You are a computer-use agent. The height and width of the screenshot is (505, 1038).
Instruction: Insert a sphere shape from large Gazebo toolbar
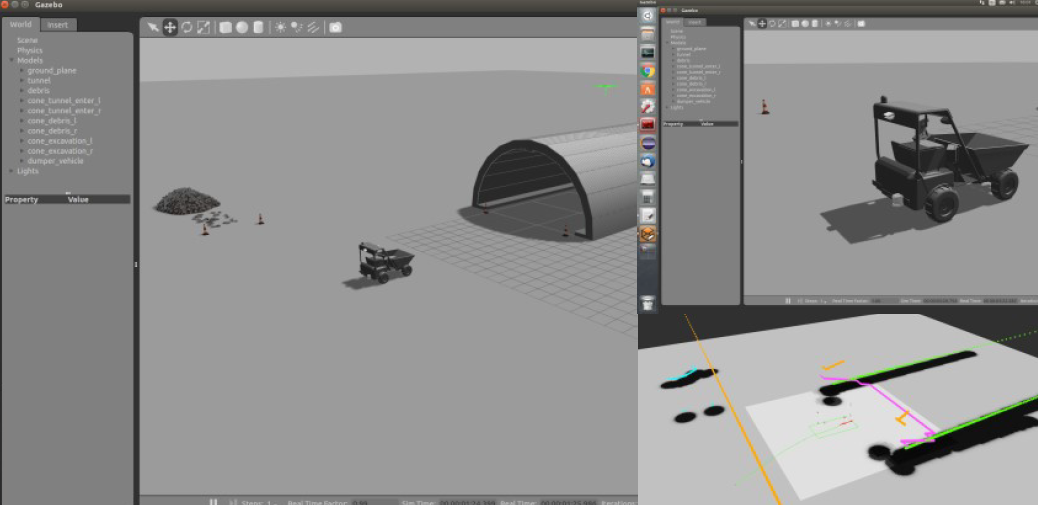[242, 27]
